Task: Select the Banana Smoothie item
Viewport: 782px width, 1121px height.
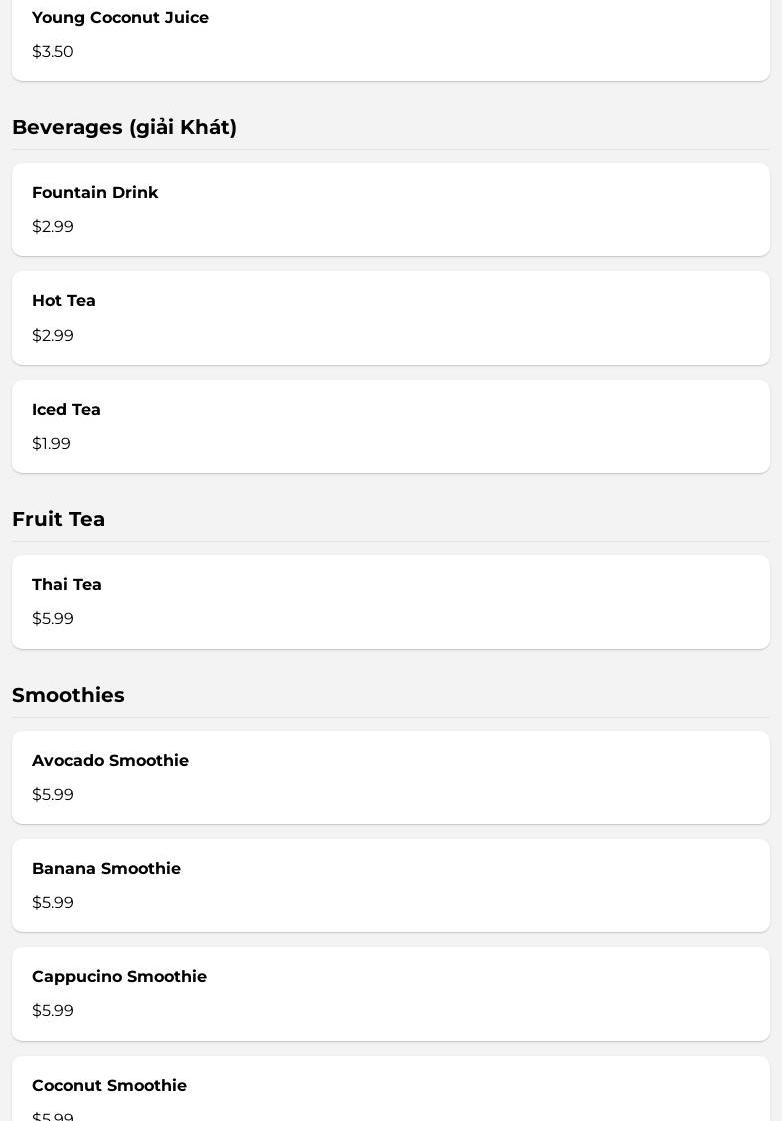Action: [x=391, y=886]
